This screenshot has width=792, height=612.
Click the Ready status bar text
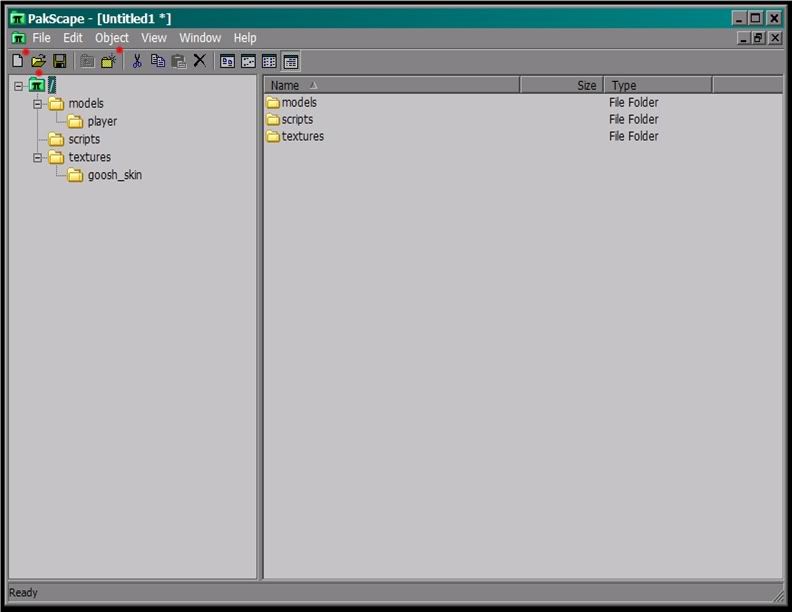pos(23,592)
